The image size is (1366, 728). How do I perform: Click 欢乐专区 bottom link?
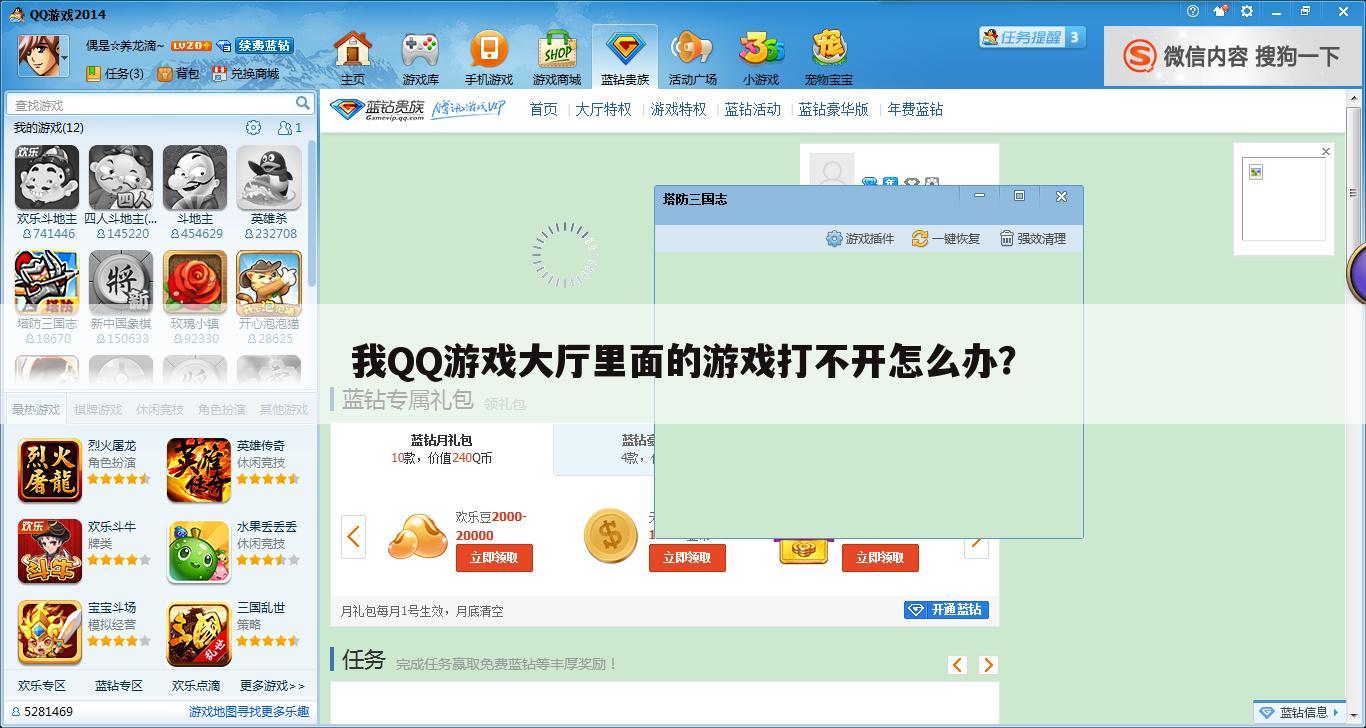click(42, 685)
